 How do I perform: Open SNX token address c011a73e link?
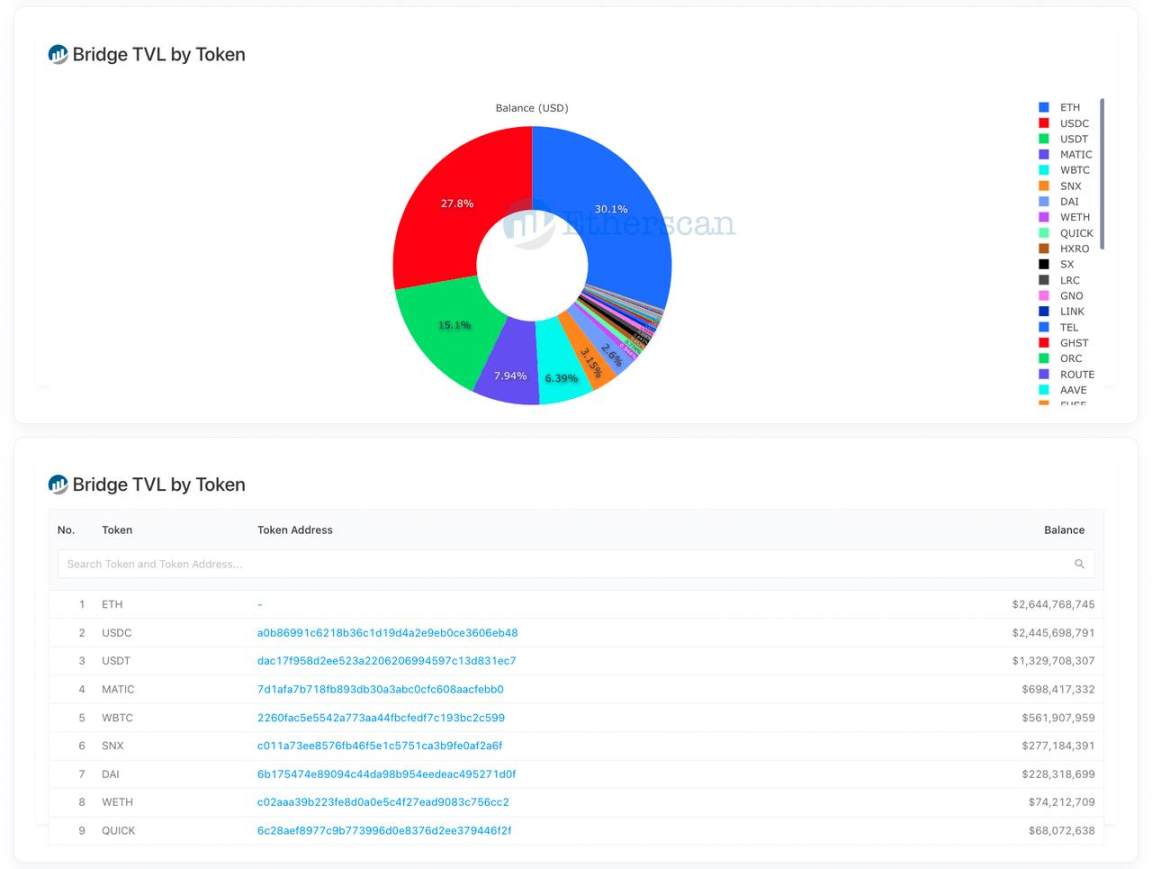tap(379, 745)
